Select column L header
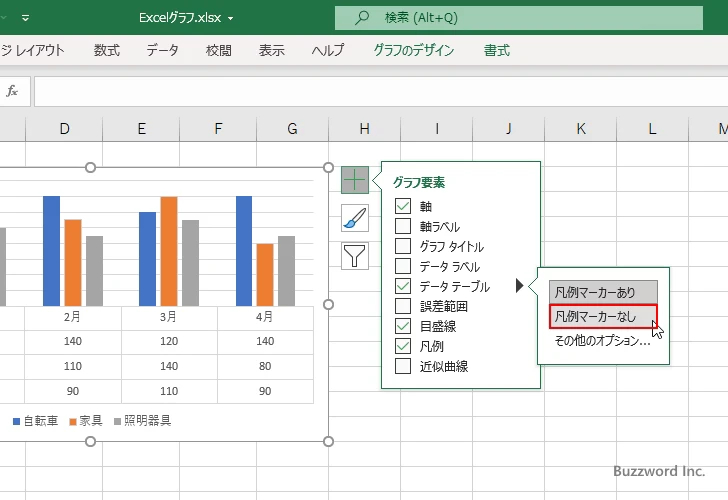Viewport: 728px width, 500px height. click(652, 129)
